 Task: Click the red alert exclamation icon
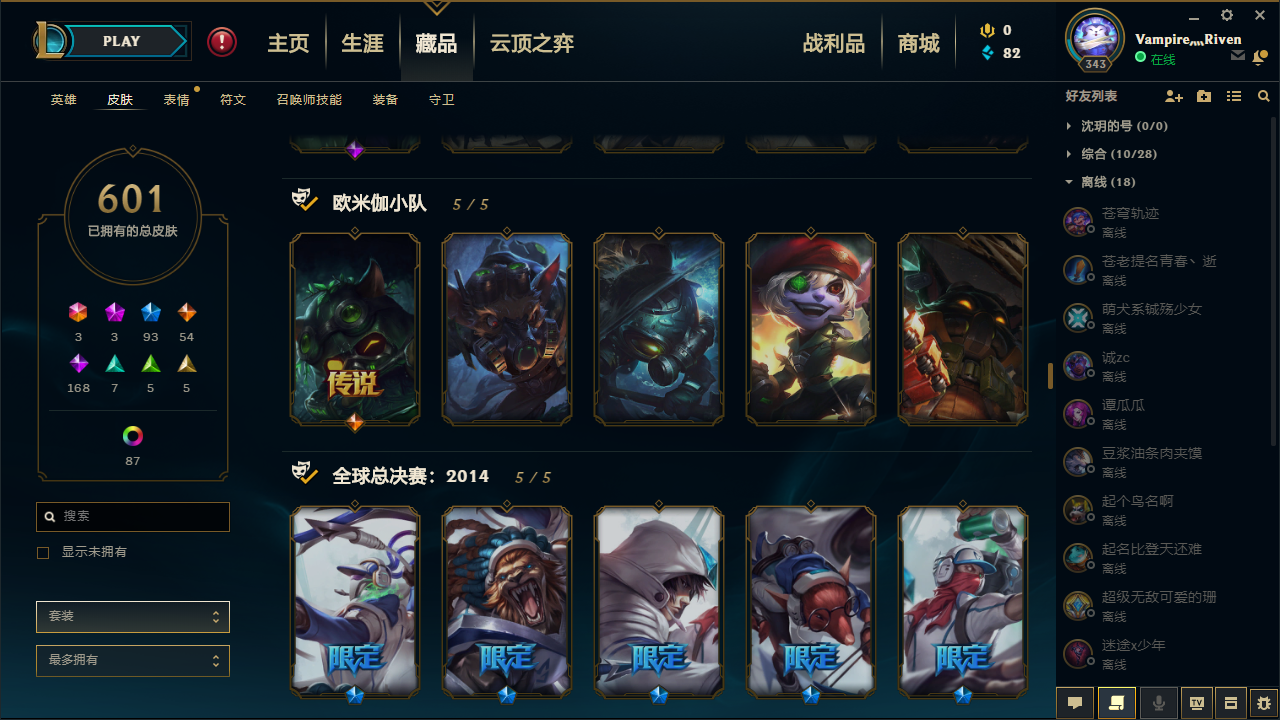pos(222,42)
